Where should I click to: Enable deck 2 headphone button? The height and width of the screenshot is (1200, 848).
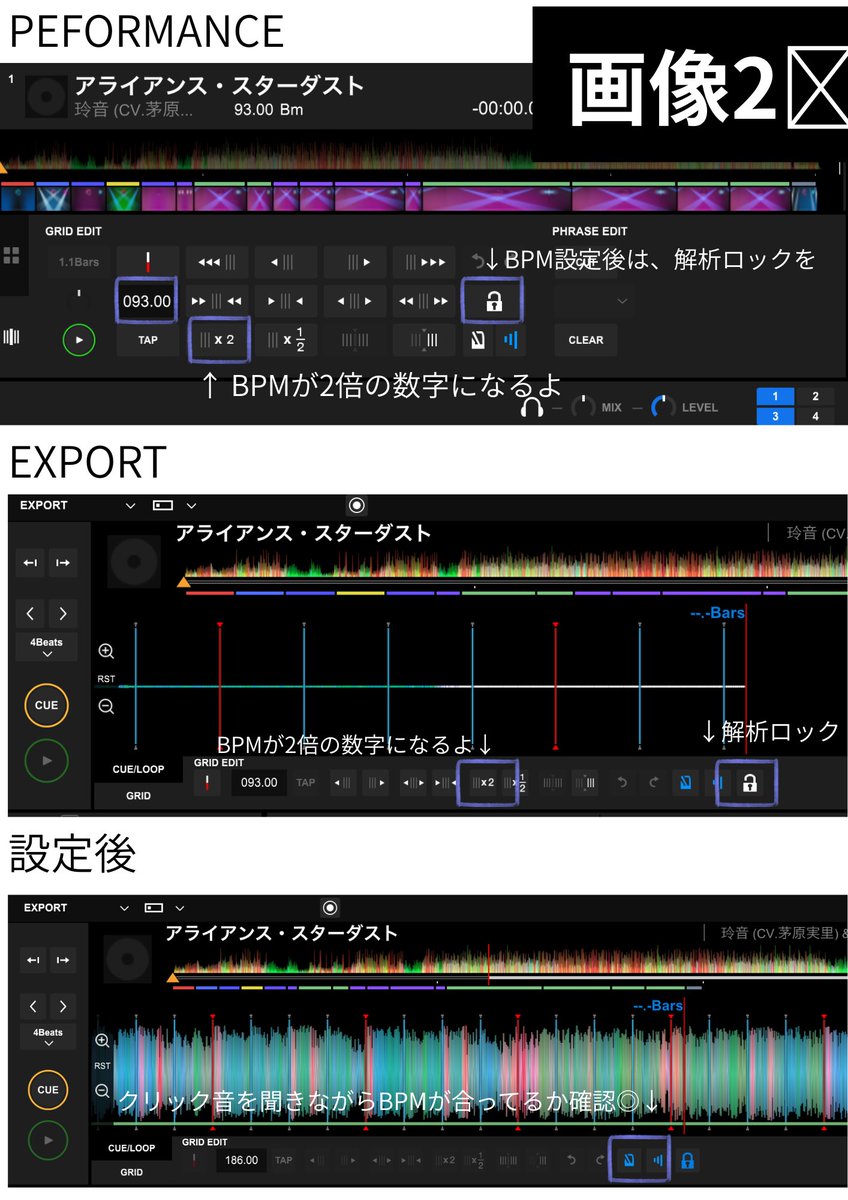pyautogui.click(x=815, y=396)
